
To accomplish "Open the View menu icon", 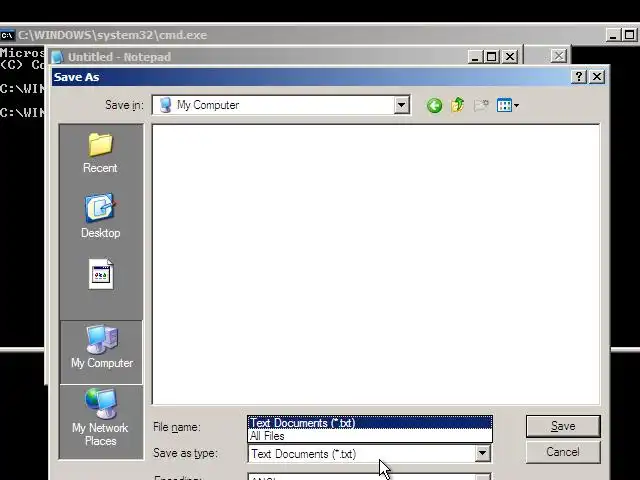I will tap(507, 106).
